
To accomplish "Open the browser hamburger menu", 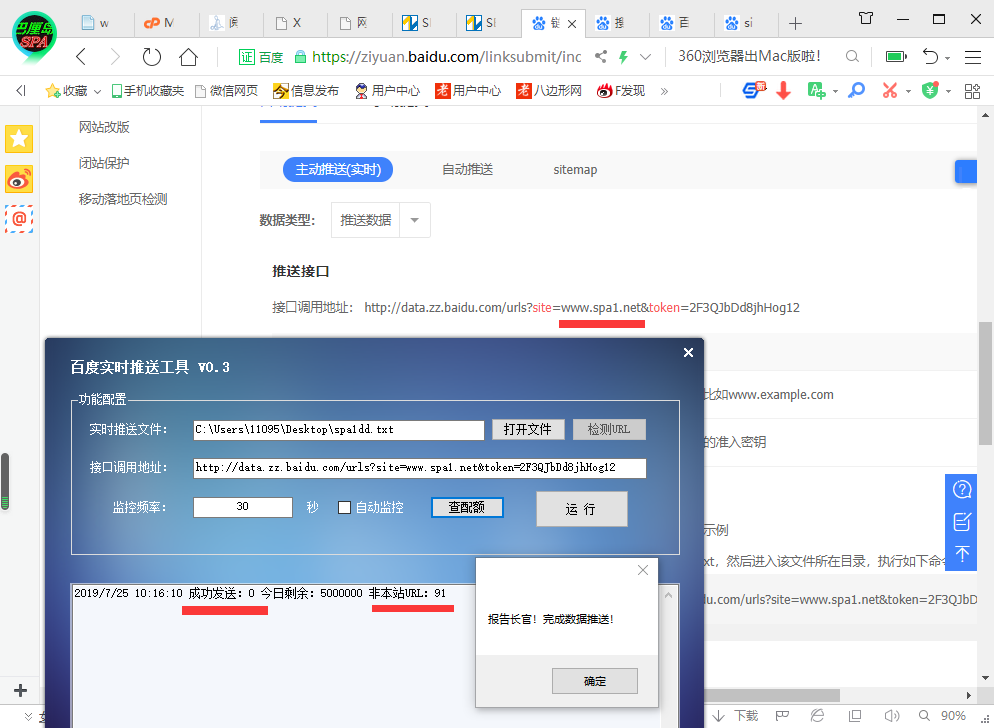I will coord(972,57).
